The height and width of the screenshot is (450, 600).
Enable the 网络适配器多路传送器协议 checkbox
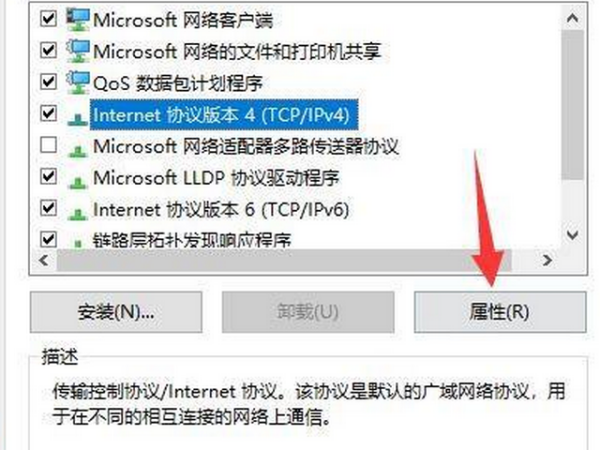(49, 145)
